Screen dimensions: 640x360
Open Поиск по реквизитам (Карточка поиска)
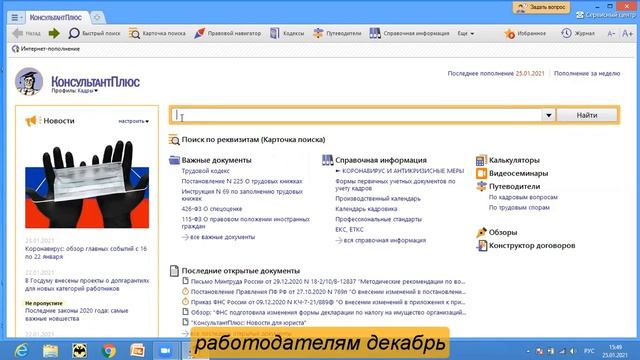(253, 140)
